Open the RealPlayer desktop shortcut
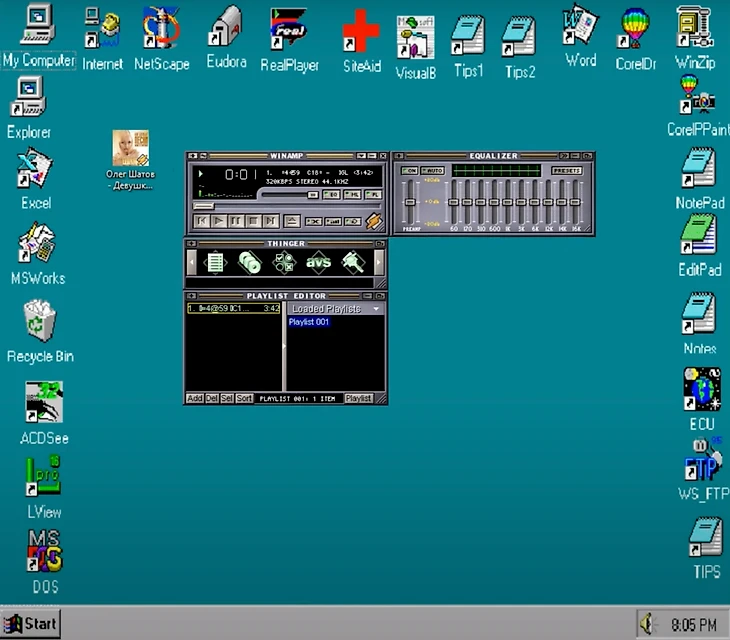Screen dimensions: 730x640 pos(289,30)
